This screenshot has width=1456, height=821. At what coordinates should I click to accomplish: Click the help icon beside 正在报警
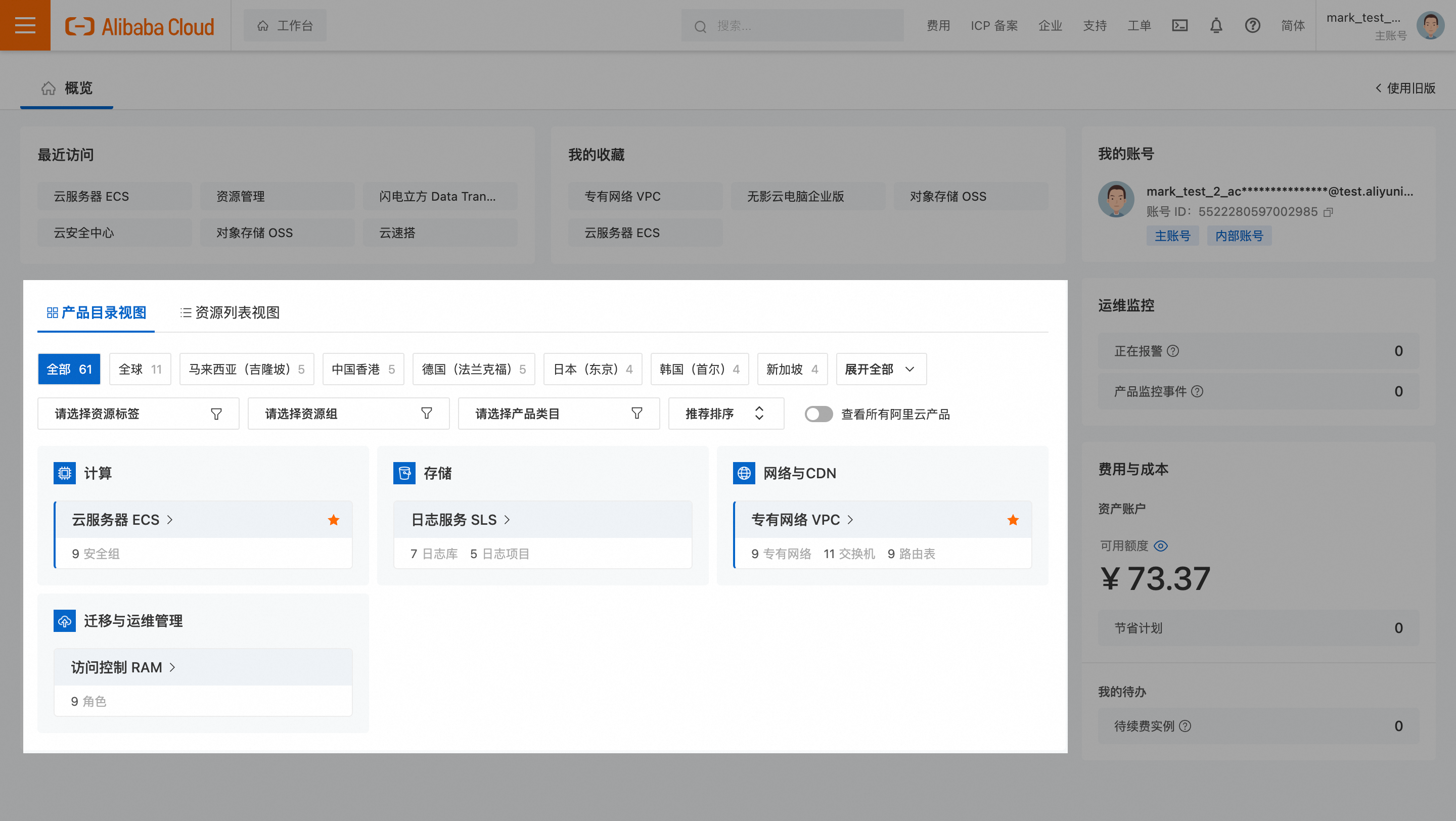1173,351
